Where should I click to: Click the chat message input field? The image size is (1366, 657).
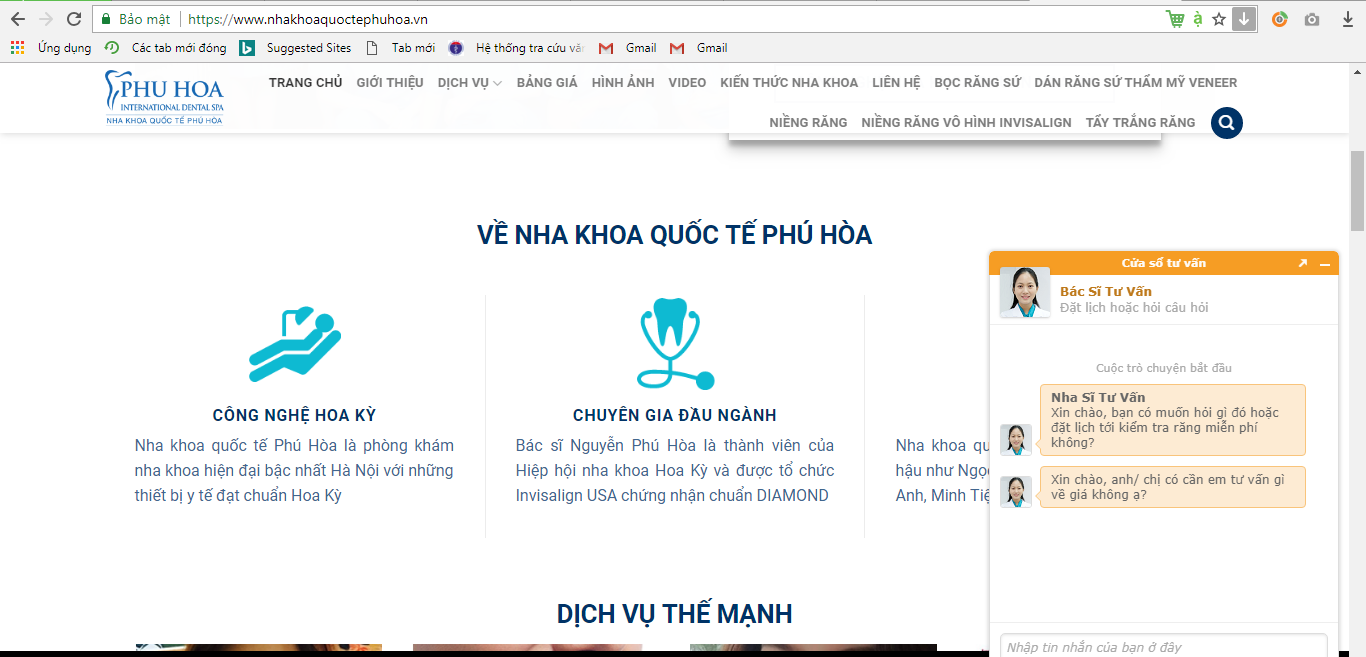1163,647
